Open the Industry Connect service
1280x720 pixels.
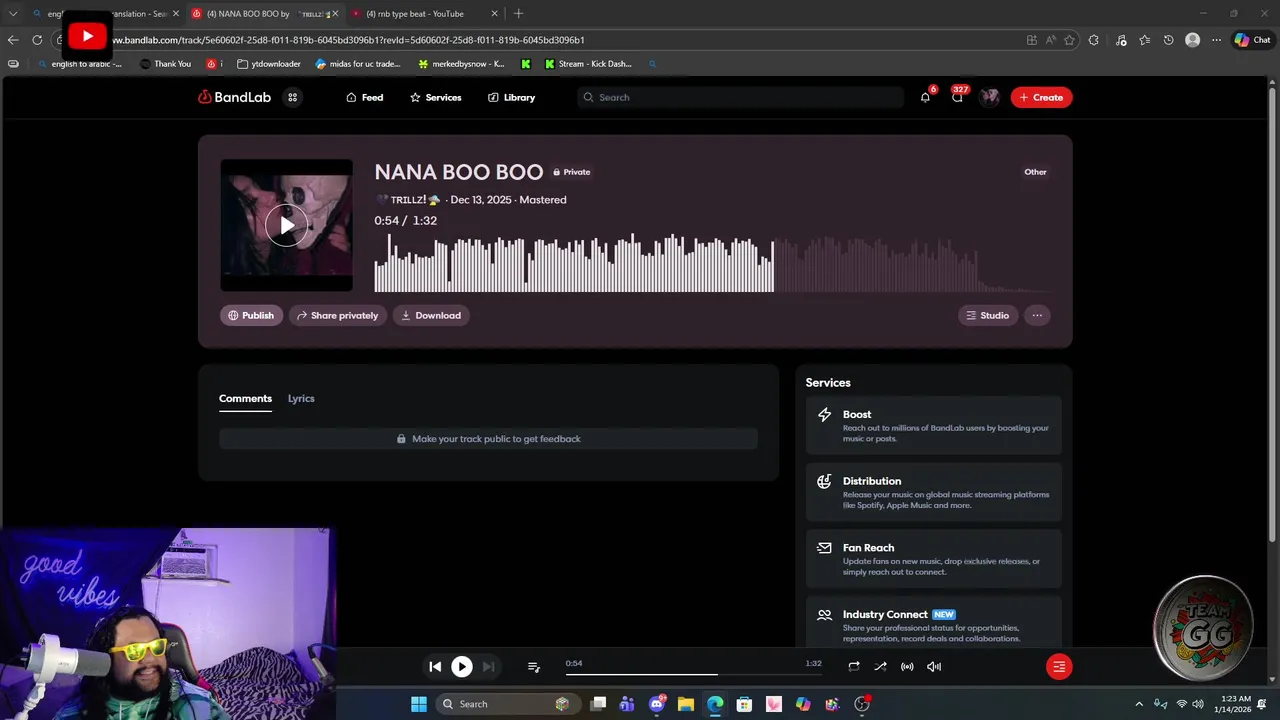(x=934, y=622)
